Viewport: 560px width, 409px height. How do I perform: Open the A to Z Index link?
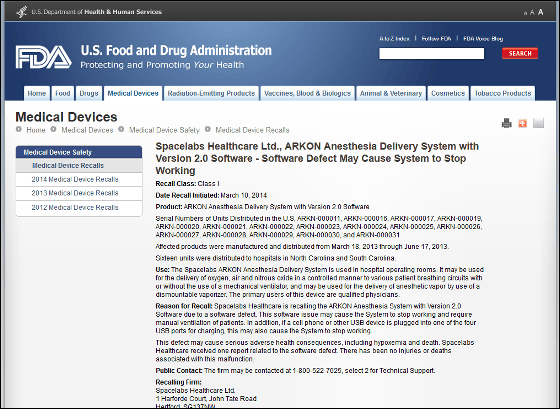(x=395, y=39)
